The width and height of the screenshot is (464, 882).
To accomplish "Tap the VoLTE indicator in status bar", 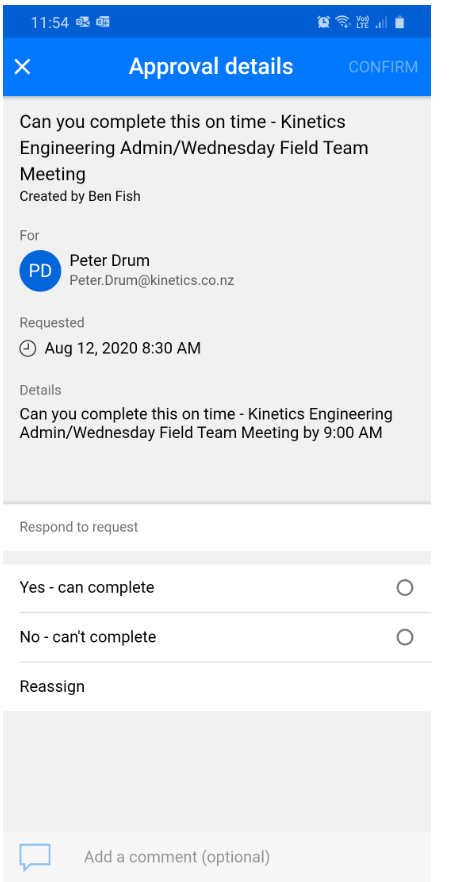I will 362,22.
